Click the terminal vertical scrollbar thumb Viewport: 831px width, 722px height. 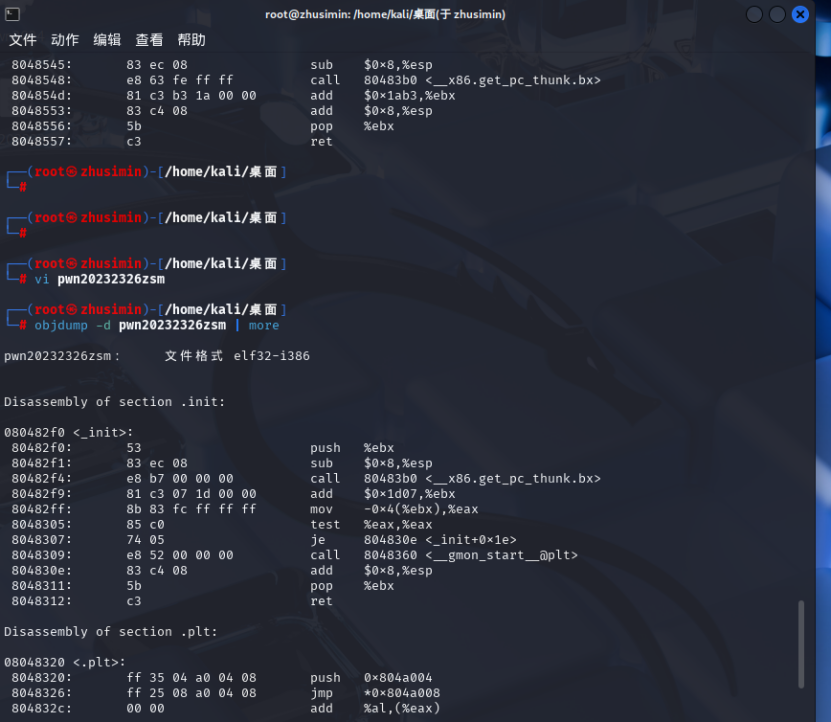click(x=801, y=644)
